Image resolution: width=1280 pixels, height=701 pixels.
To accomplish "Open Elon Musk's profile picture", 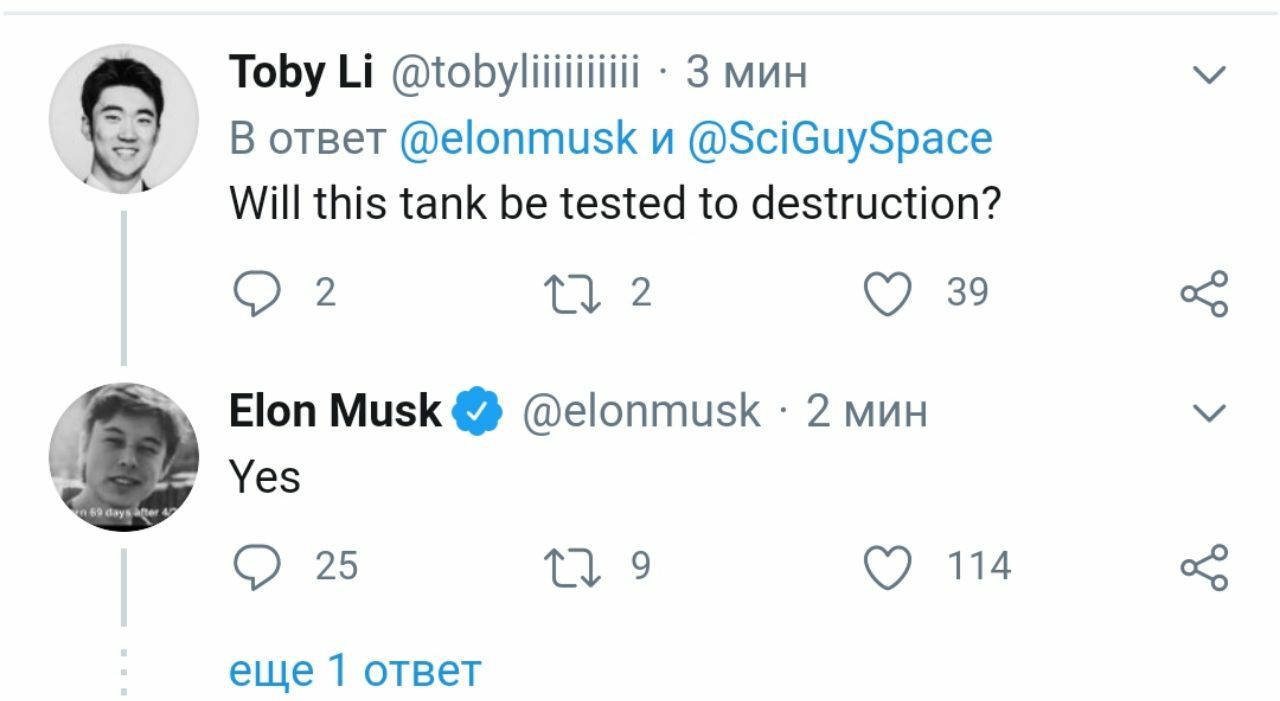I will 124,456.
